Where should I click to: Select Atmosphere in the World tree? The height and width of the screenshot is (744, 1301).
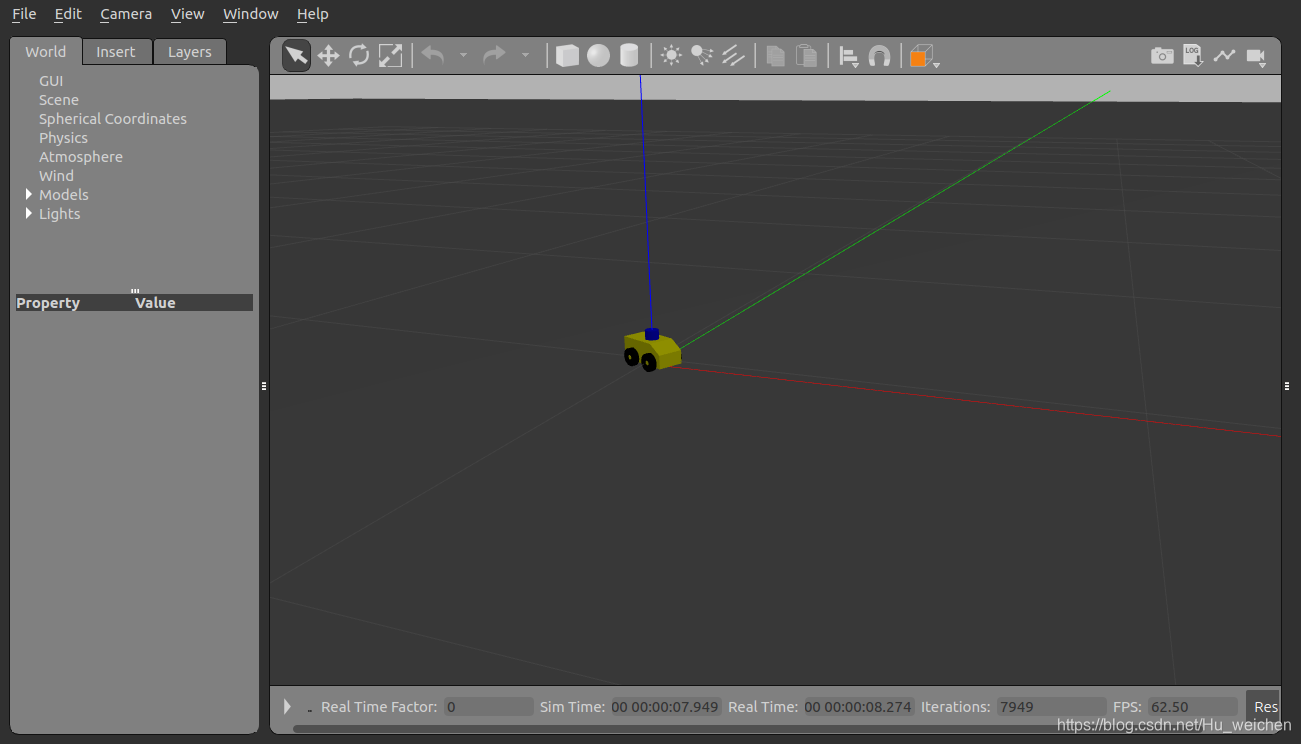coord(81,157)
